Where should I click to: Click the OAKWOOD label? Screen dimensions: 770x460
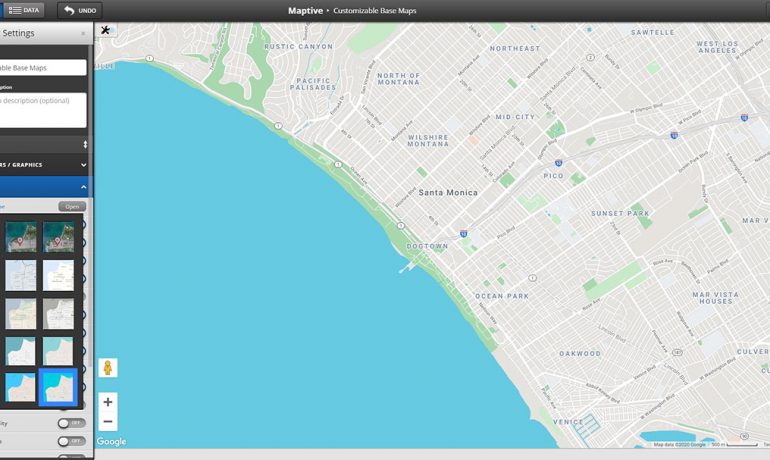[x=580, y=353]
